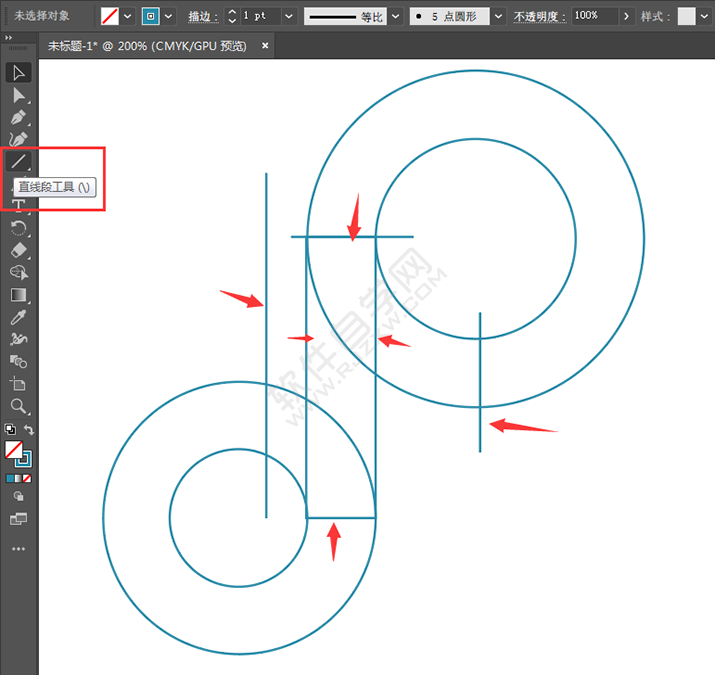Expand the stroke weight dropdown
The height and width of the screenshot is (675, 715).
(x=288, y=16)
